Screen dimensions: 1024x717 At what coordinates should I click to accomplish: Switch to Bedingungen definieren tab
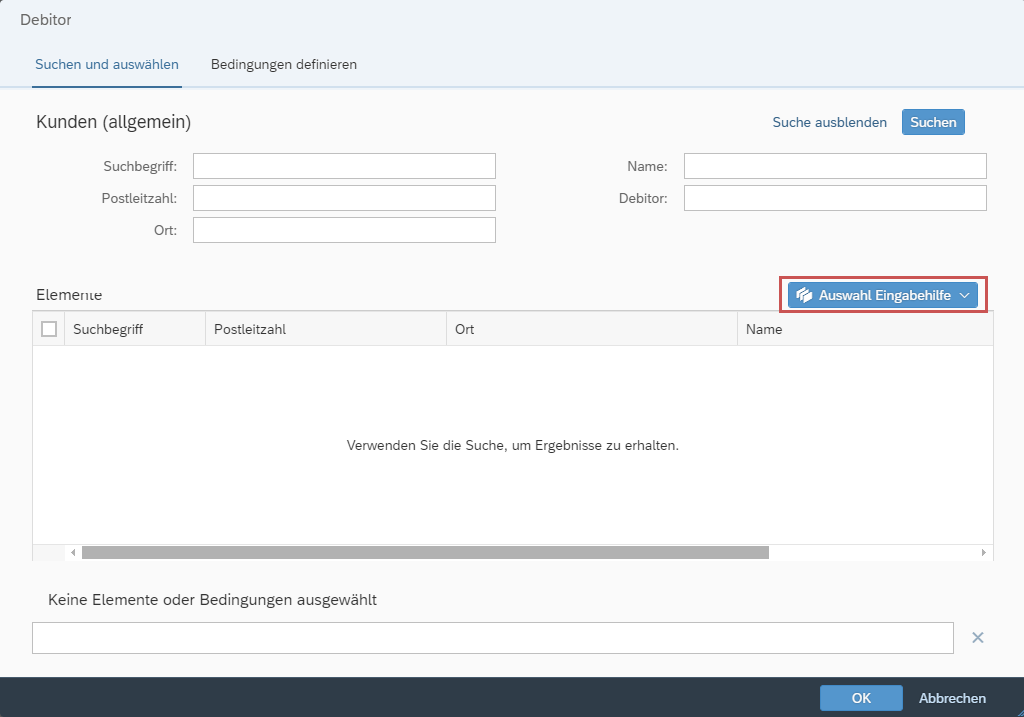pos(284,64)
